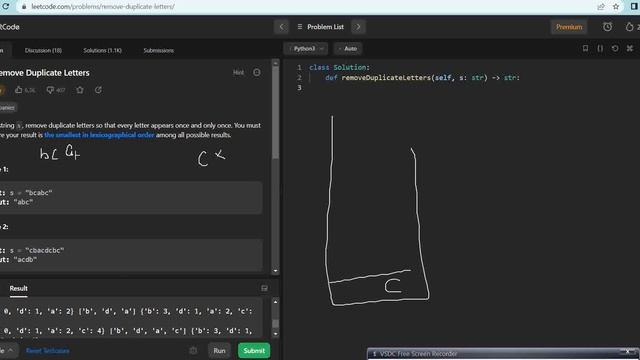The height and width of the screenshot is (360, 640).
Task: Click the Remove Duplicate Letters problem title
Action: 44,73
